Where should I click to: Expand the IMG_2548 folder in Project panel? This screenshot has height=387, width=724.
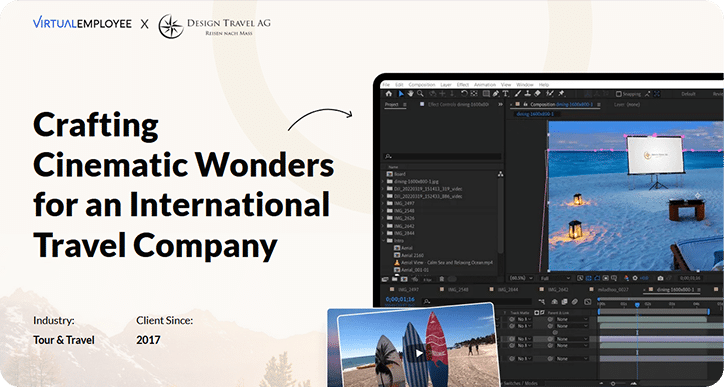(x=383, y=211)
